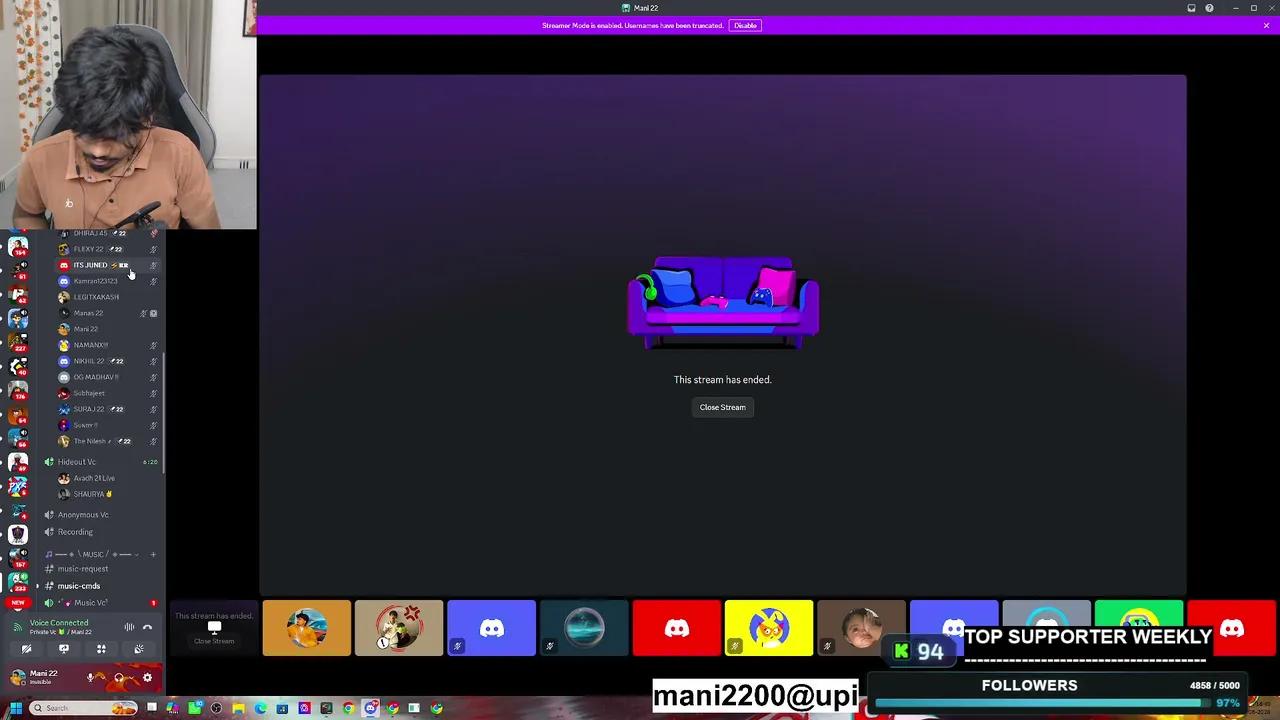Turn on camera in voice panel

click(x=26, y=649)
